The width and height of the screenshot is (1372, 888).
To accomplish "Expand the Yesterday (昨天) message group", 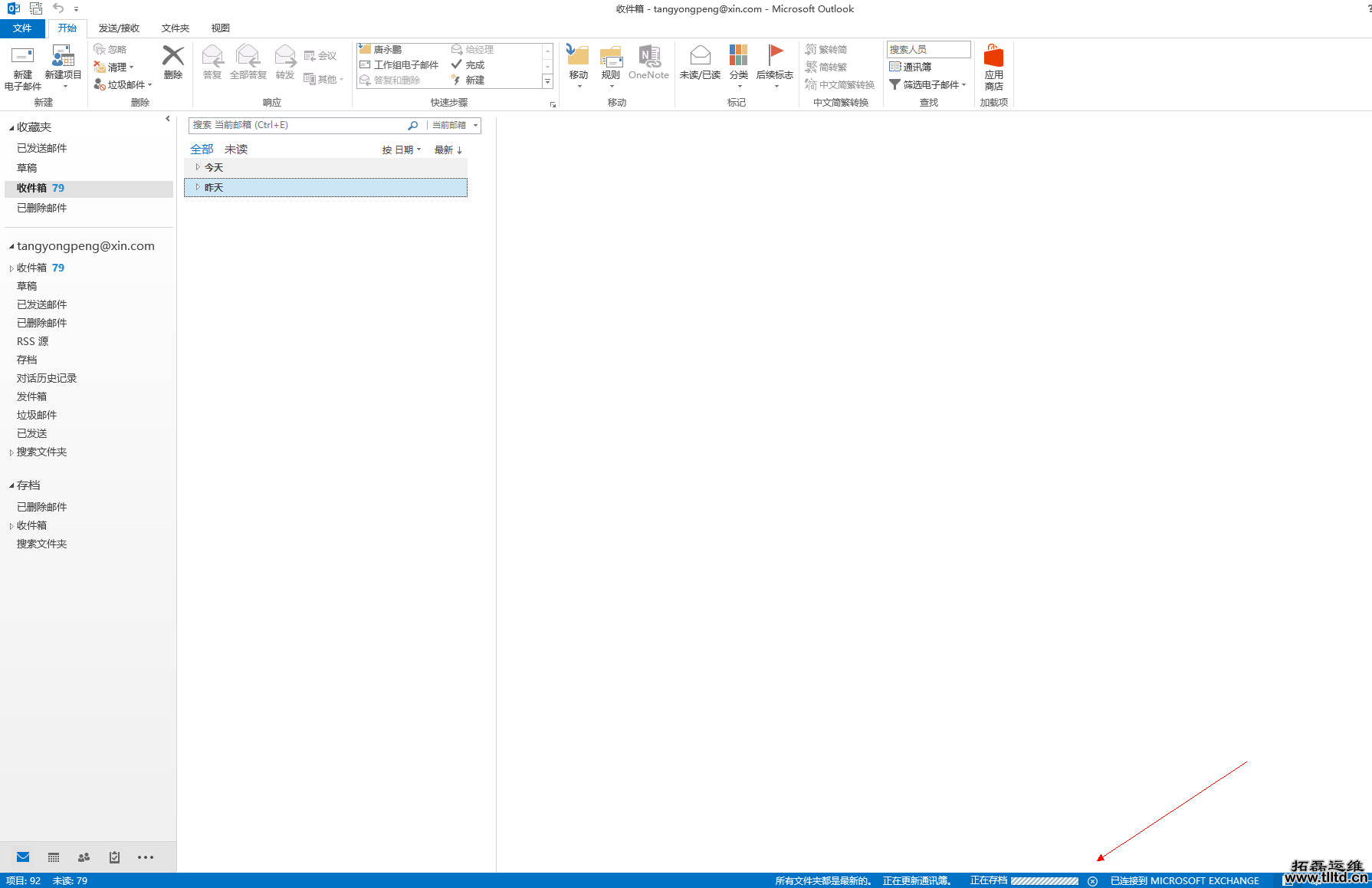I will [x=198, y=187].
